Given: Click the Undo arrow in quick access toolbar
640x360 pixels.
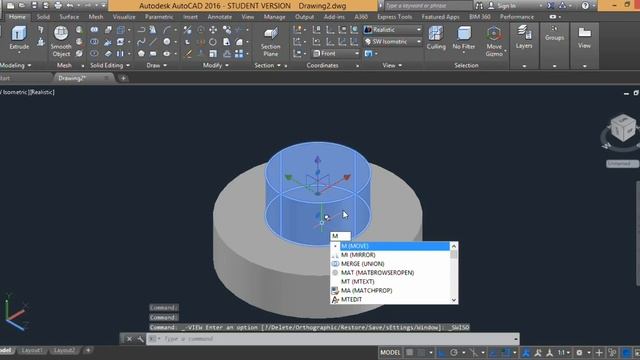Looking at the screenshot, I should click(70, 6).
